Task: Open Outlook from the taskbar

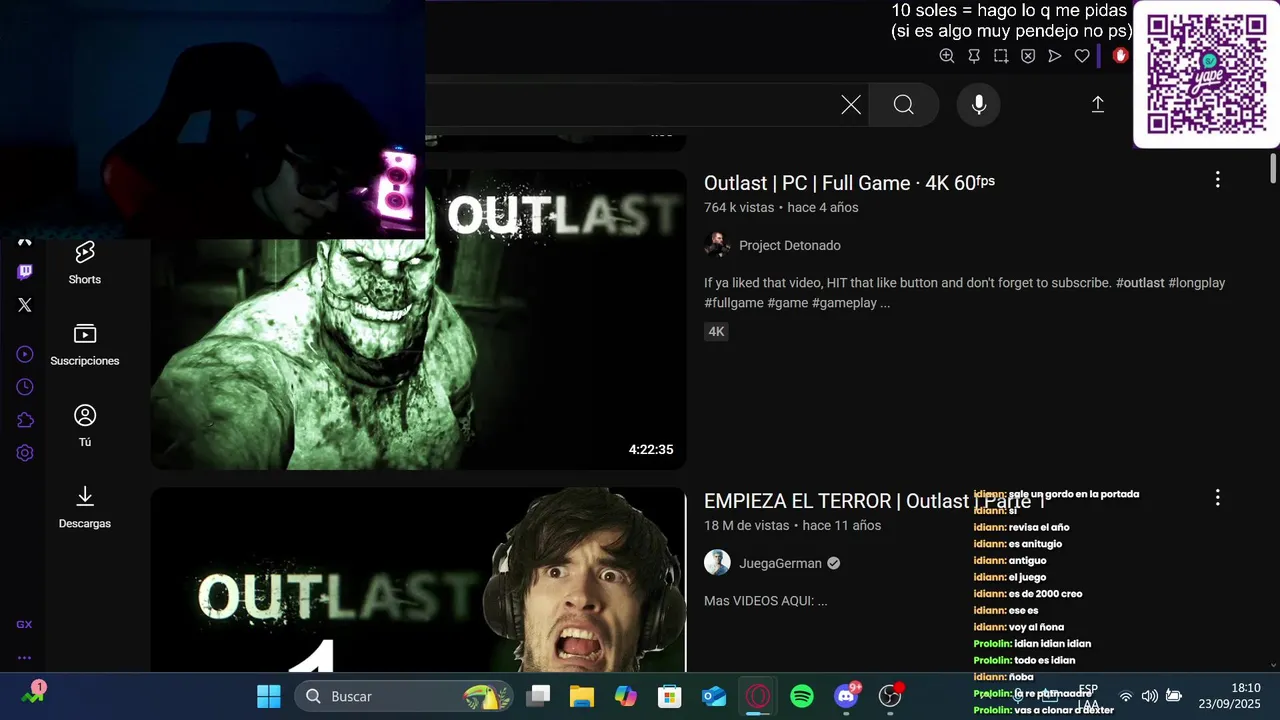Action: point(714,696)
